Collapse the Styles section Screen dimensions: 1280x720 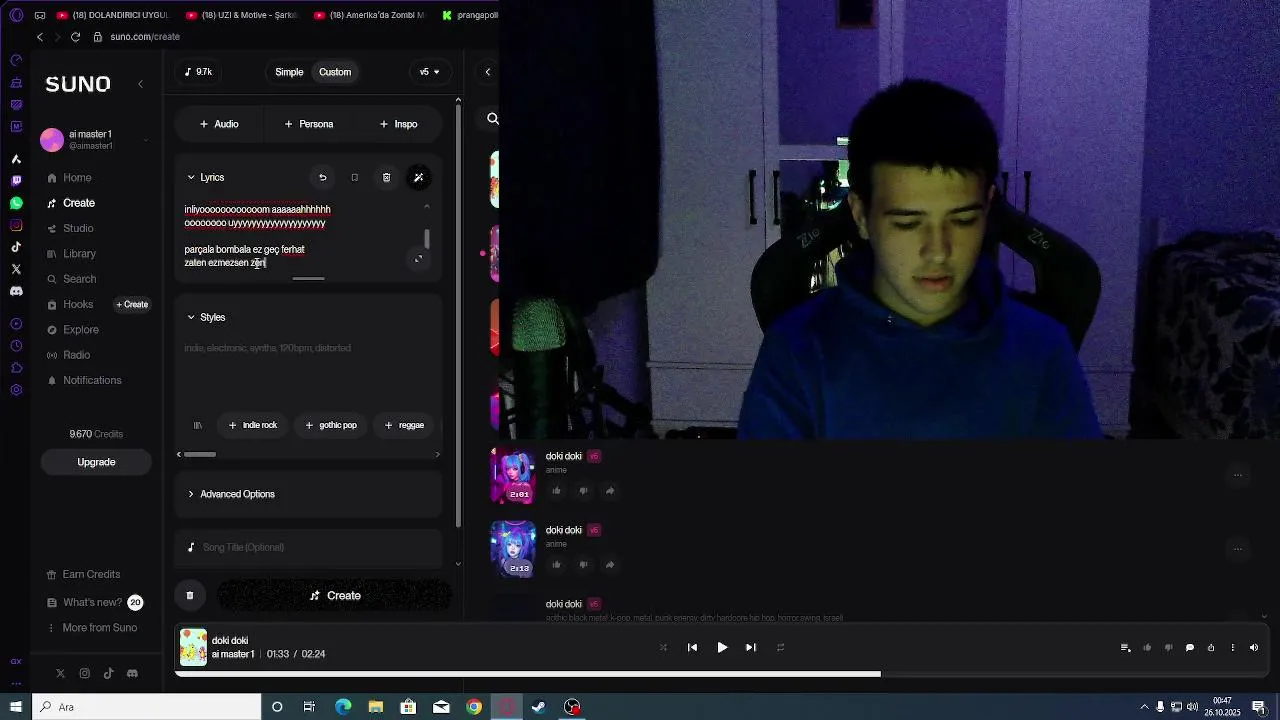click(x=191, y=317)
